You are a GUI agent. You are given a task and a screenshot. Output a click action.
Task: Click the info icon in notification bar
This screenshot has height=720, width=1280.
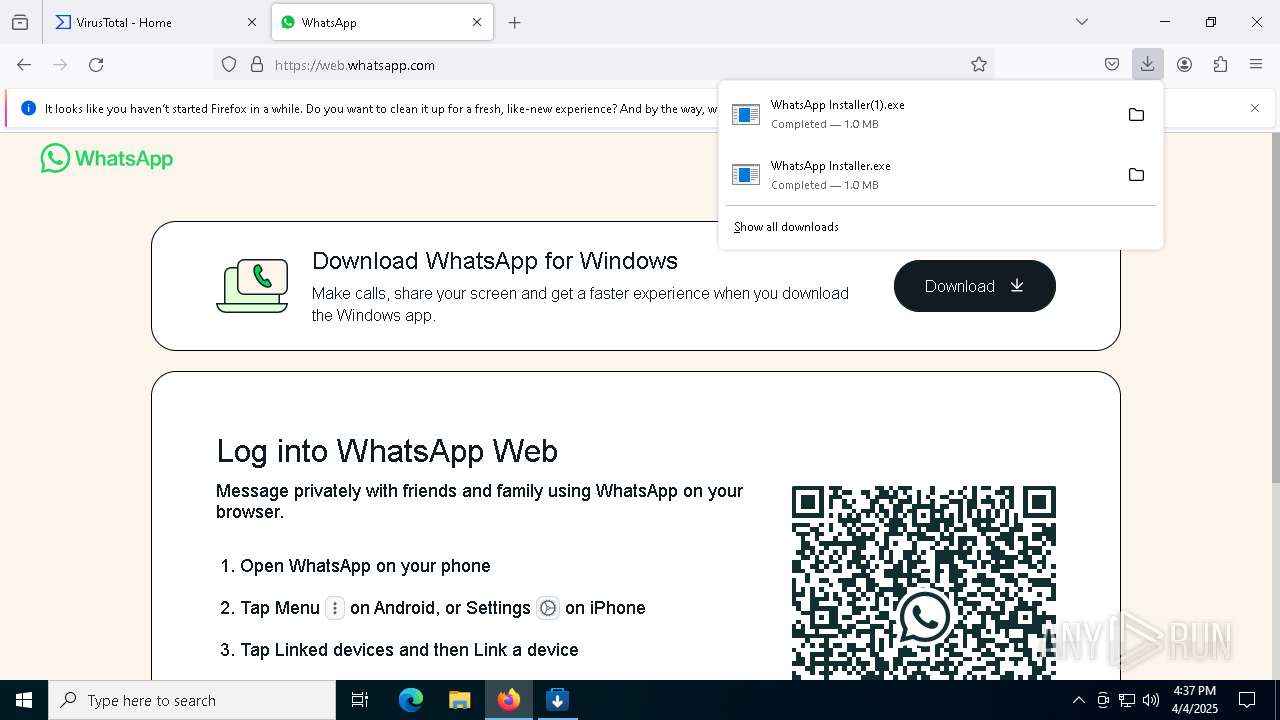[28, 108]
